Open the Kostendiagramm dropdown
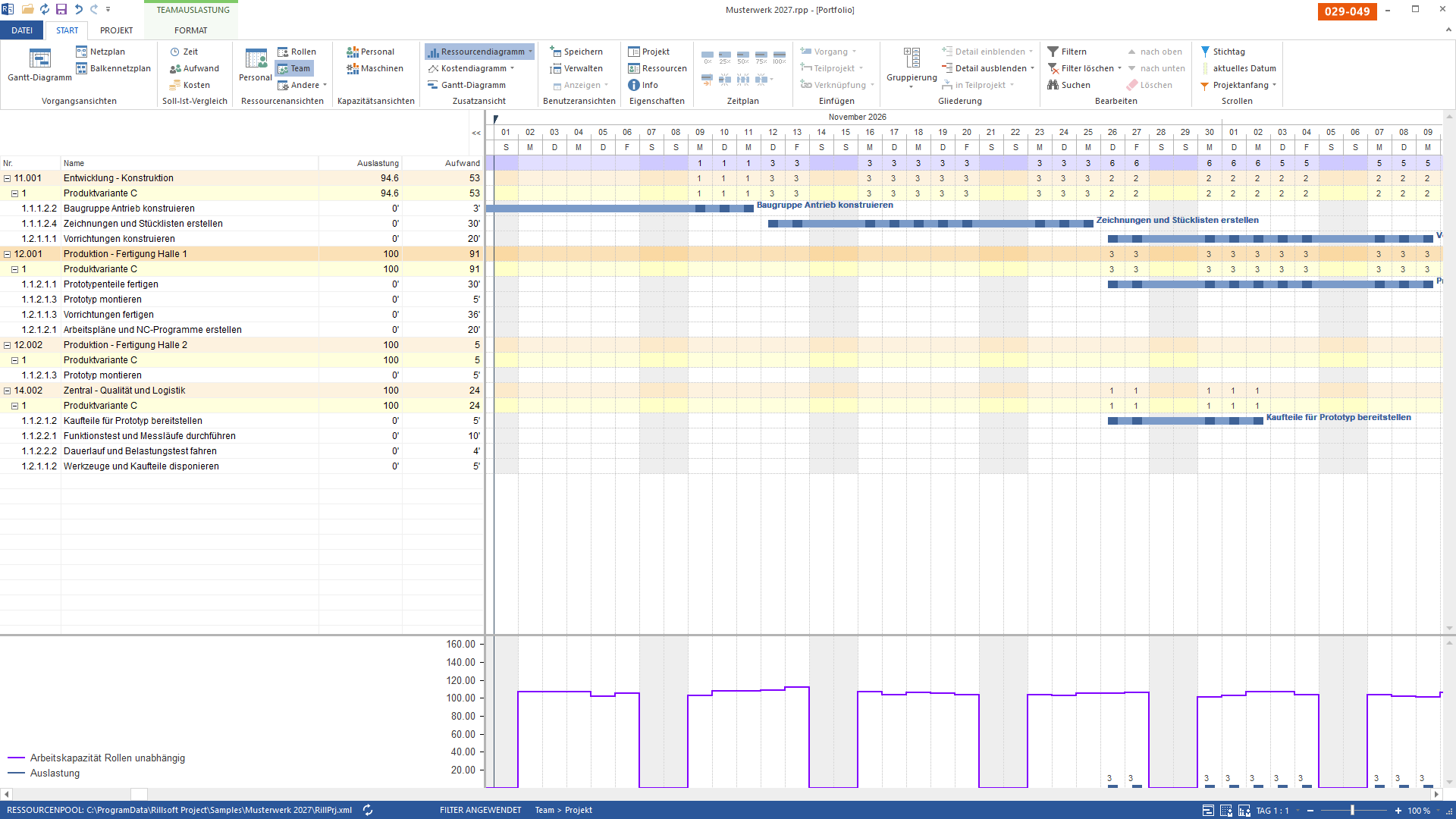This screenshot has height=819, width=1456. click(x=513, y=68)
